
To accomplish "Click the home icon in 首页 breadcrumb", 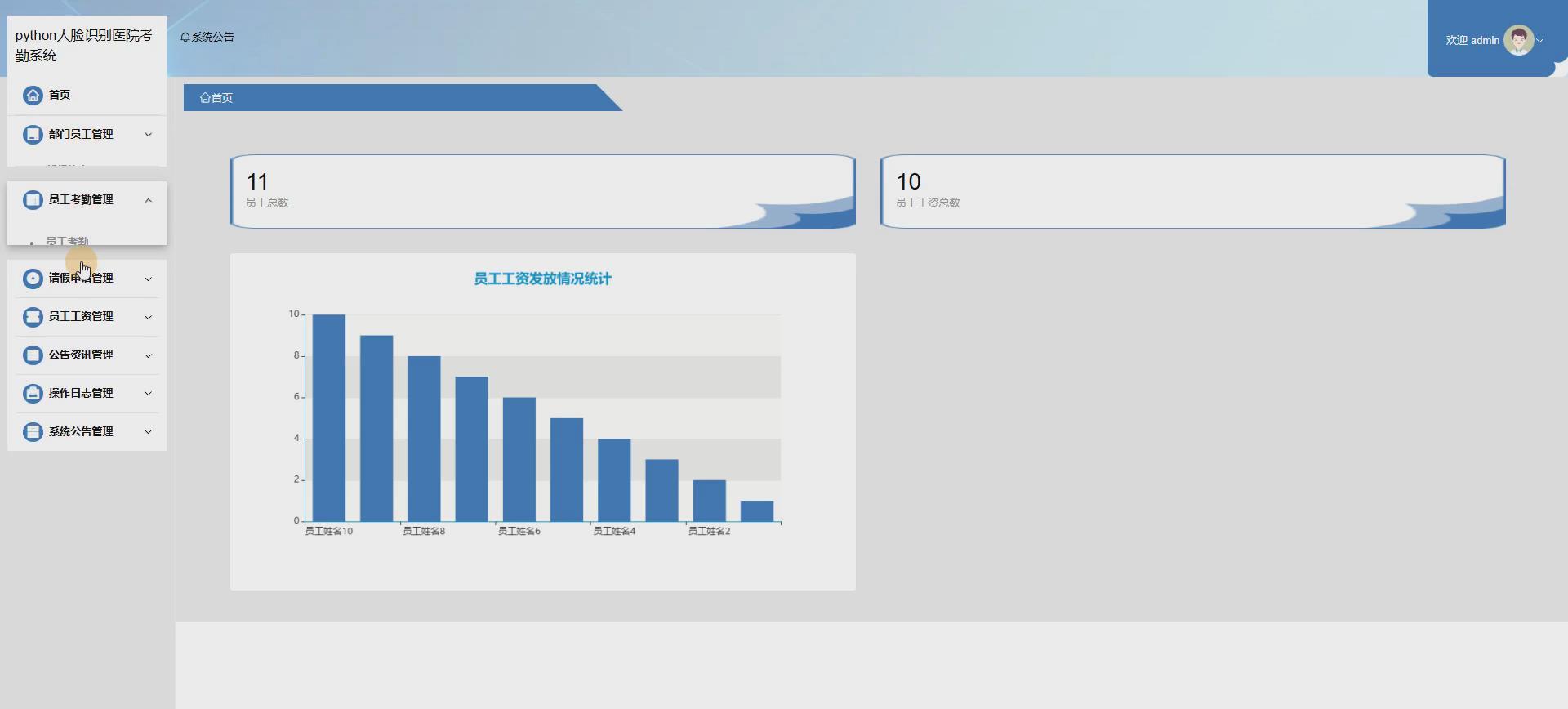I will pos(205,98).
